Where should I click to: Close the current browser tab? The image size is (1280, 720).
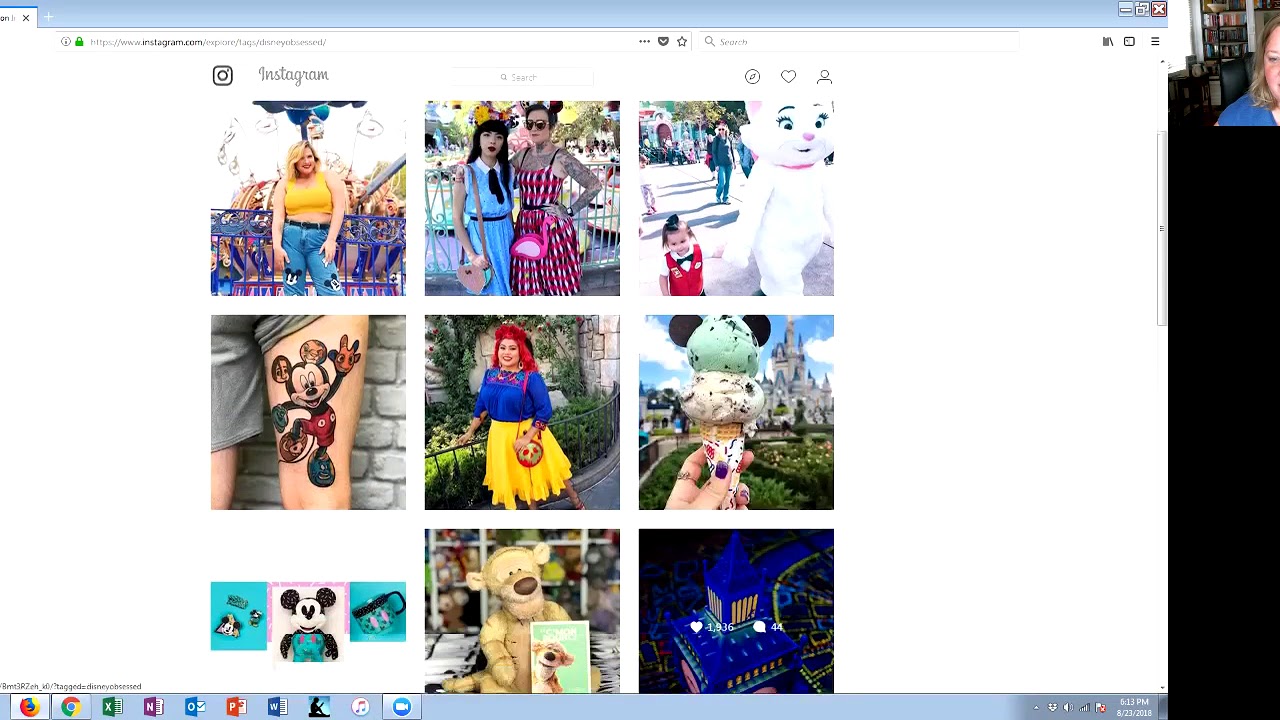click(x=26, y=17)
